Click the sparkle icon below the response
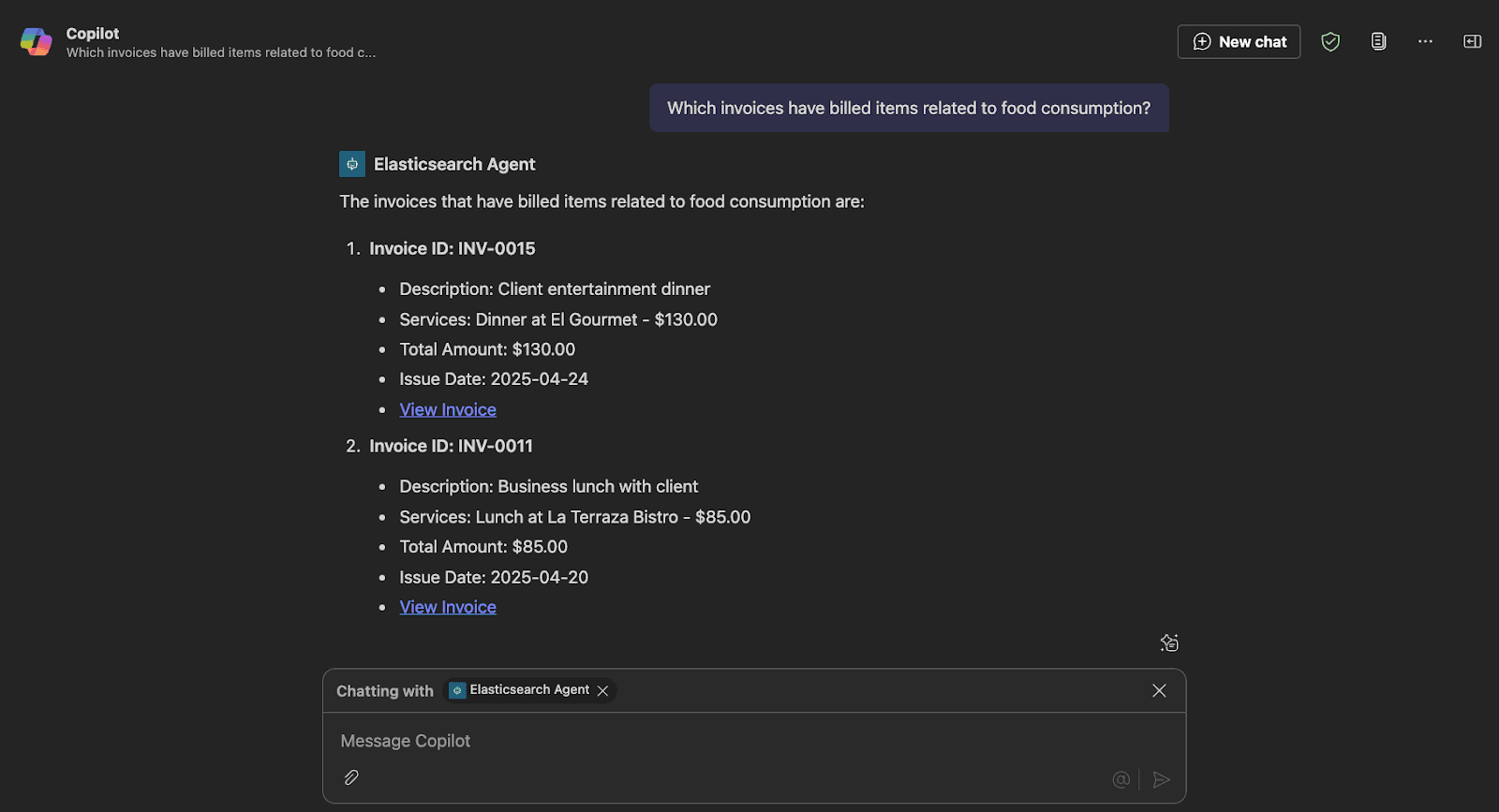The height and width of the screenshot is (812, 1499). pos(1169,642)
